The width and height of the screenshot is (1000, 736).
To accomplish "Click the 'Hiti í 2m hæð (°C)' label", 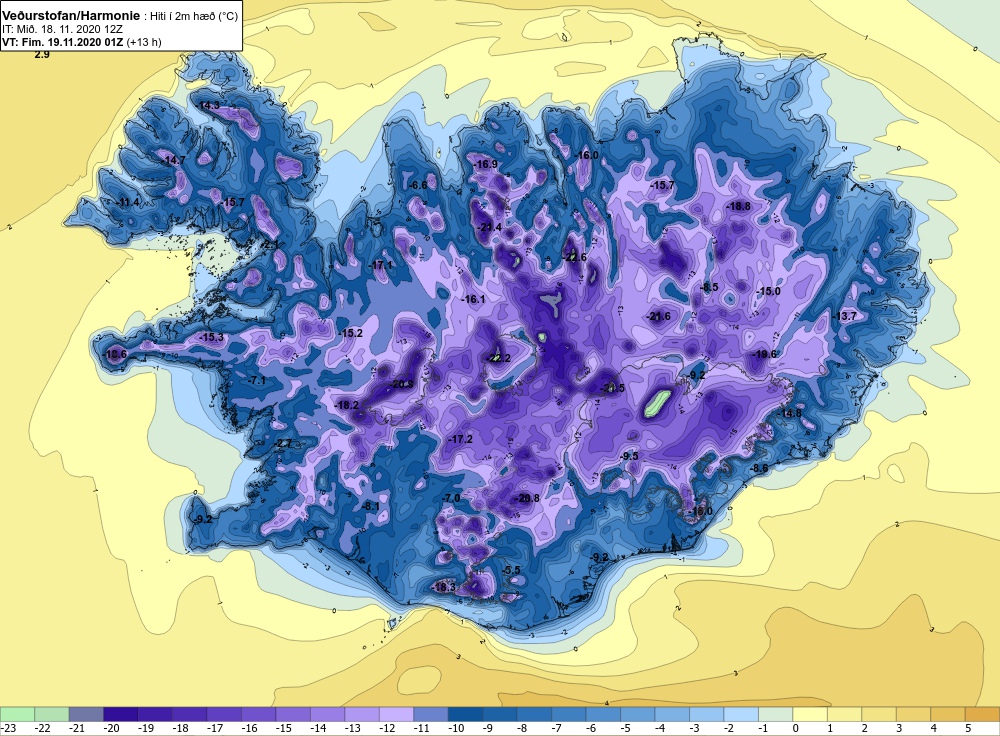I will click(194, 17).
